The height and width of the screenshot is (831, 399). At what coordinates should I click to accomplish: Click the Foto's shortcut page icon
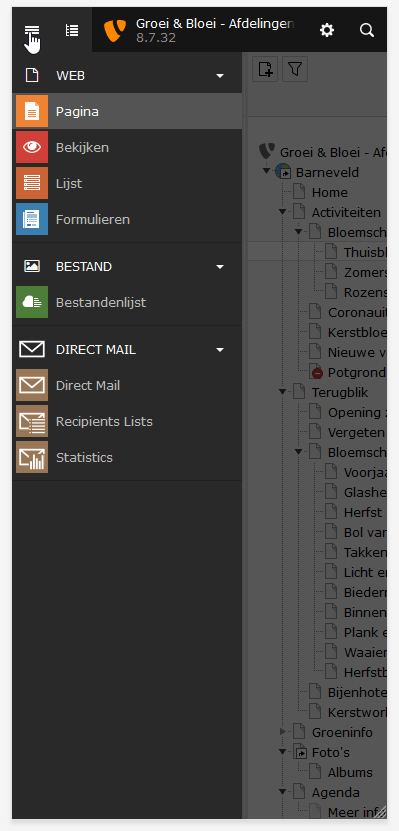click(300, 752)
